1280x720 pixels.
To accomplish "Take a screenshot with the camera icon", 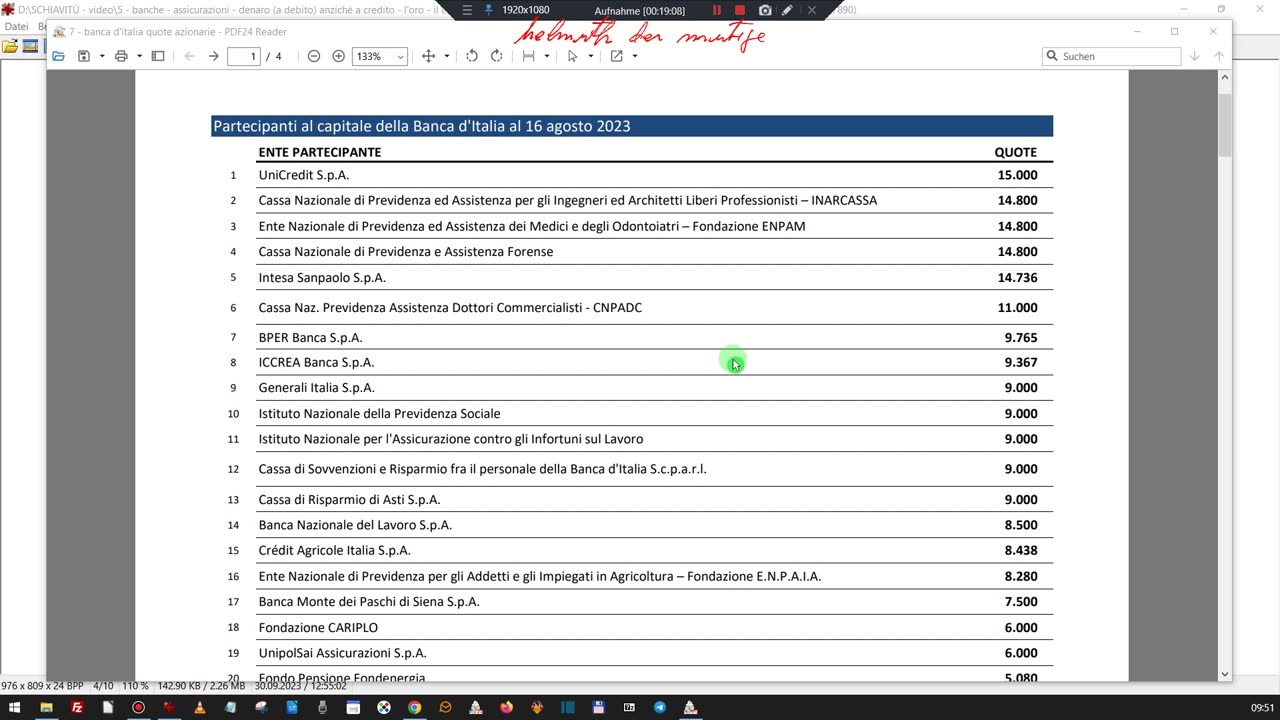I will pos(765,10).
